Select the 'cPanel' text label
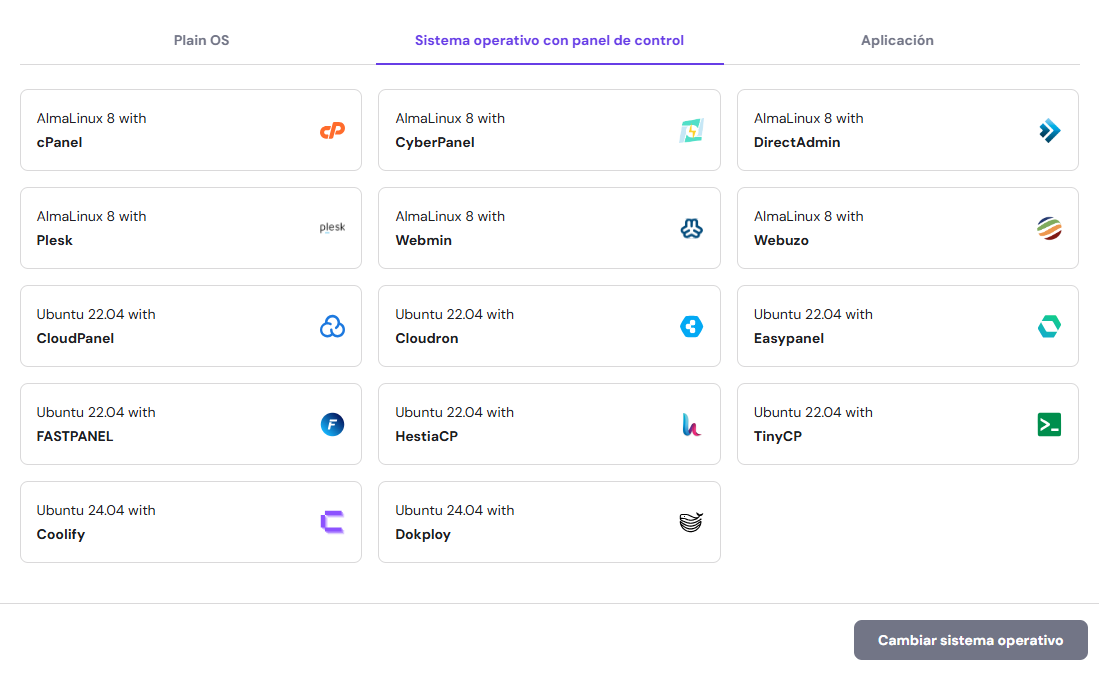 60,142
